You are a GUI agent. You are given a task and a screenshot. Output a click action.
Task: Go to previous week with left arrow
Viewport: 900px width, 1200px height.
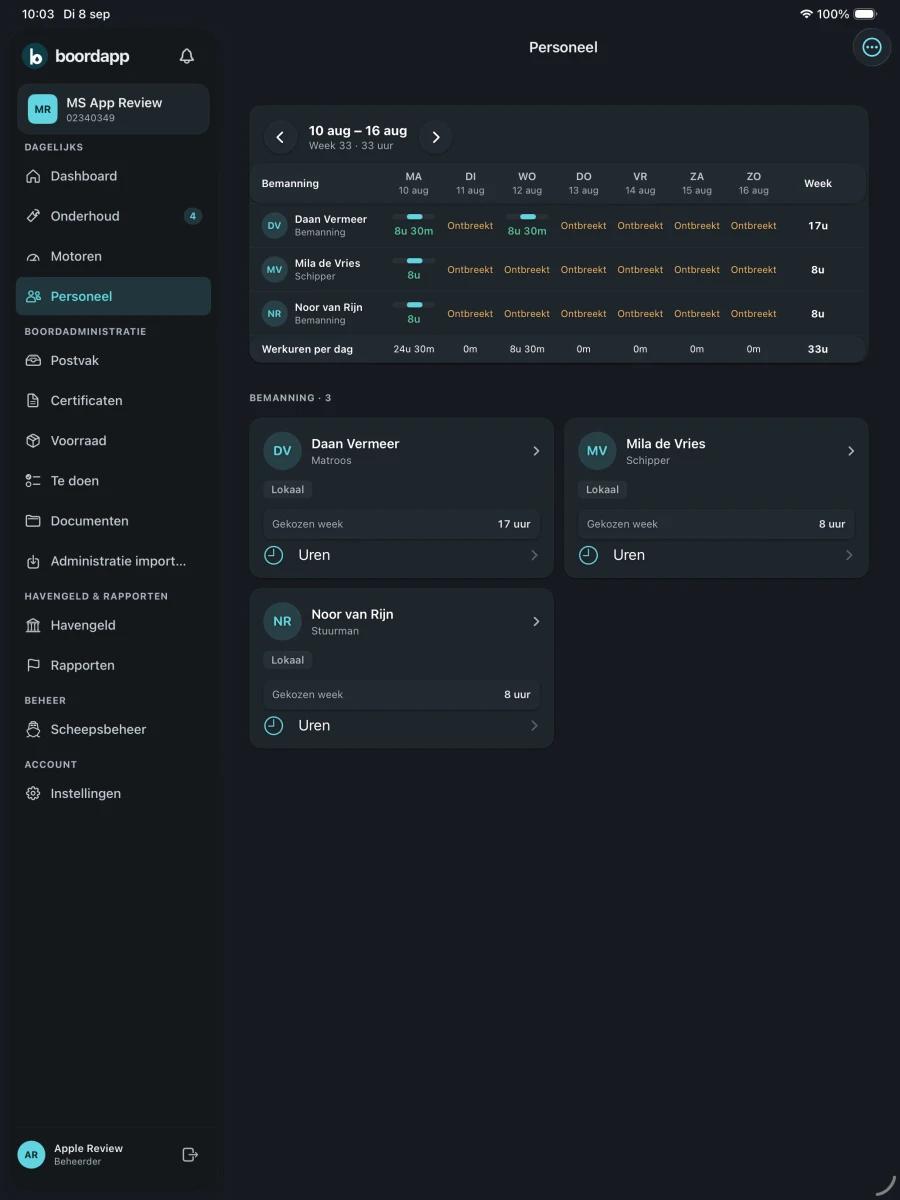coord(280,138)
